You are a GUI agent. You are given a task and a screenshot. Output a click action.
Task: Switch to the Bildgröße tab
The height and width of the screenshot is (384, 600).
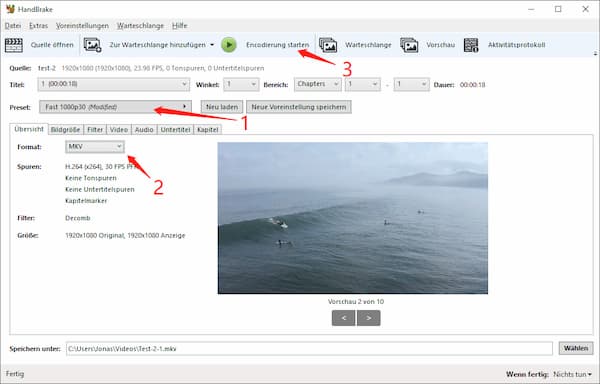[65, 130]
